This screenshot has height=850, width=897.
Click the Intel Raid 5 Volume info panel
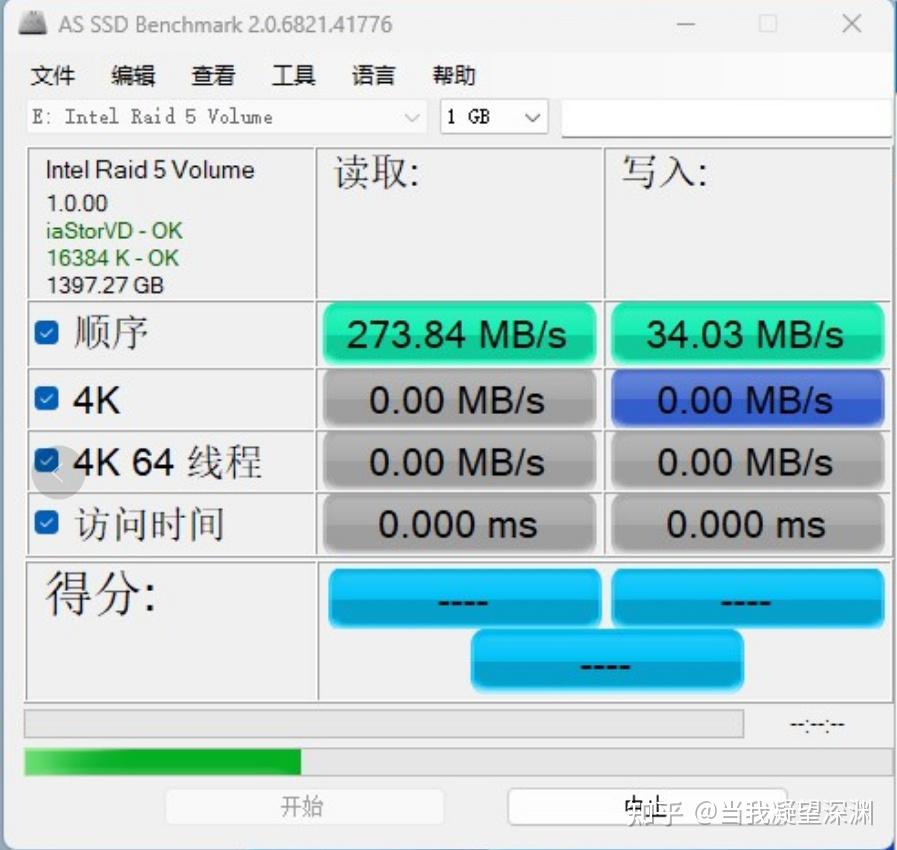pos(170,222)
